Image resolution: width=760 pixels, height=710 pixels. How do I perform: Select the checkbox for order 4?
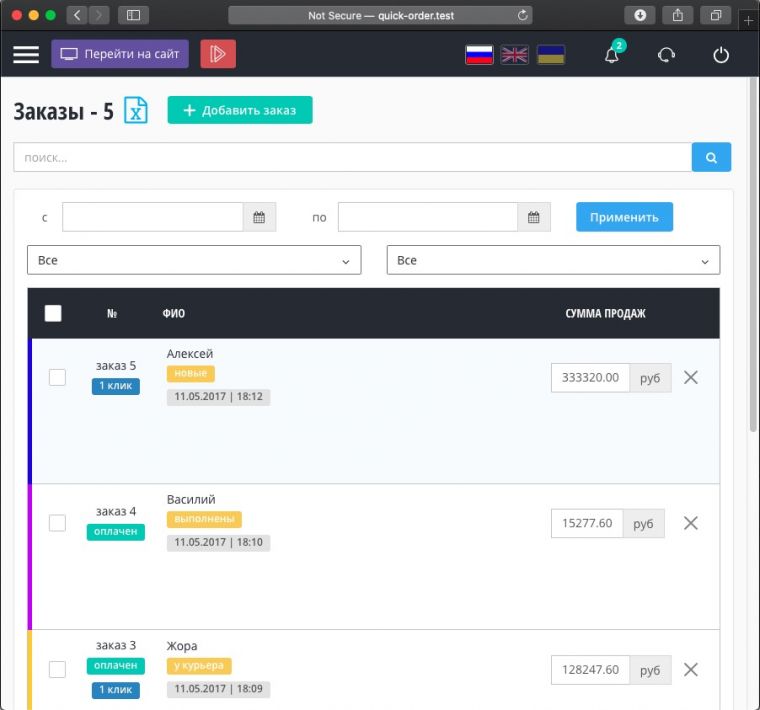click(x=58, y=523)
